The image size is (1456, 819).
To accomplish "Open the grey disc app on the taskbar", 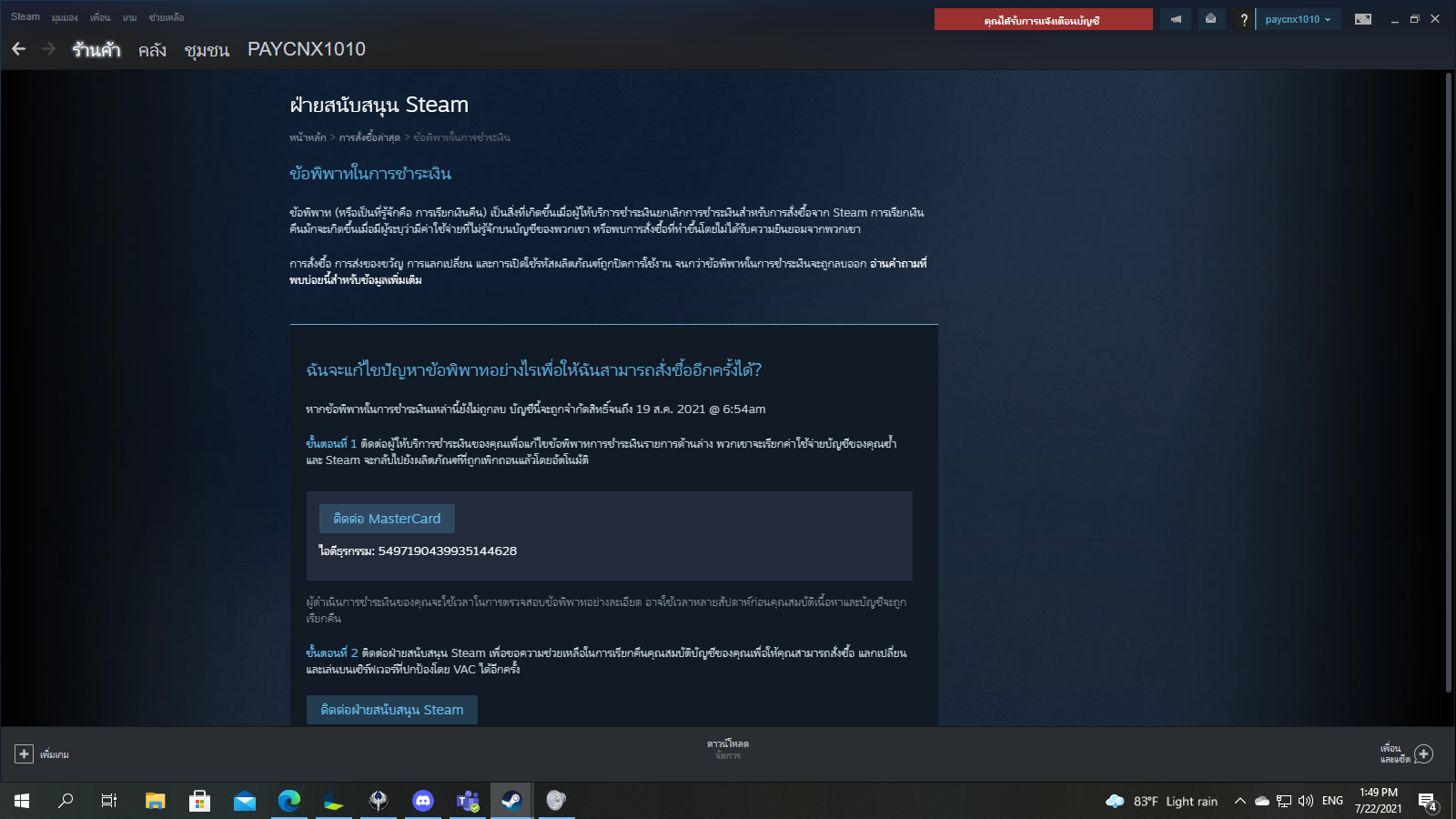I will (556, 801).
